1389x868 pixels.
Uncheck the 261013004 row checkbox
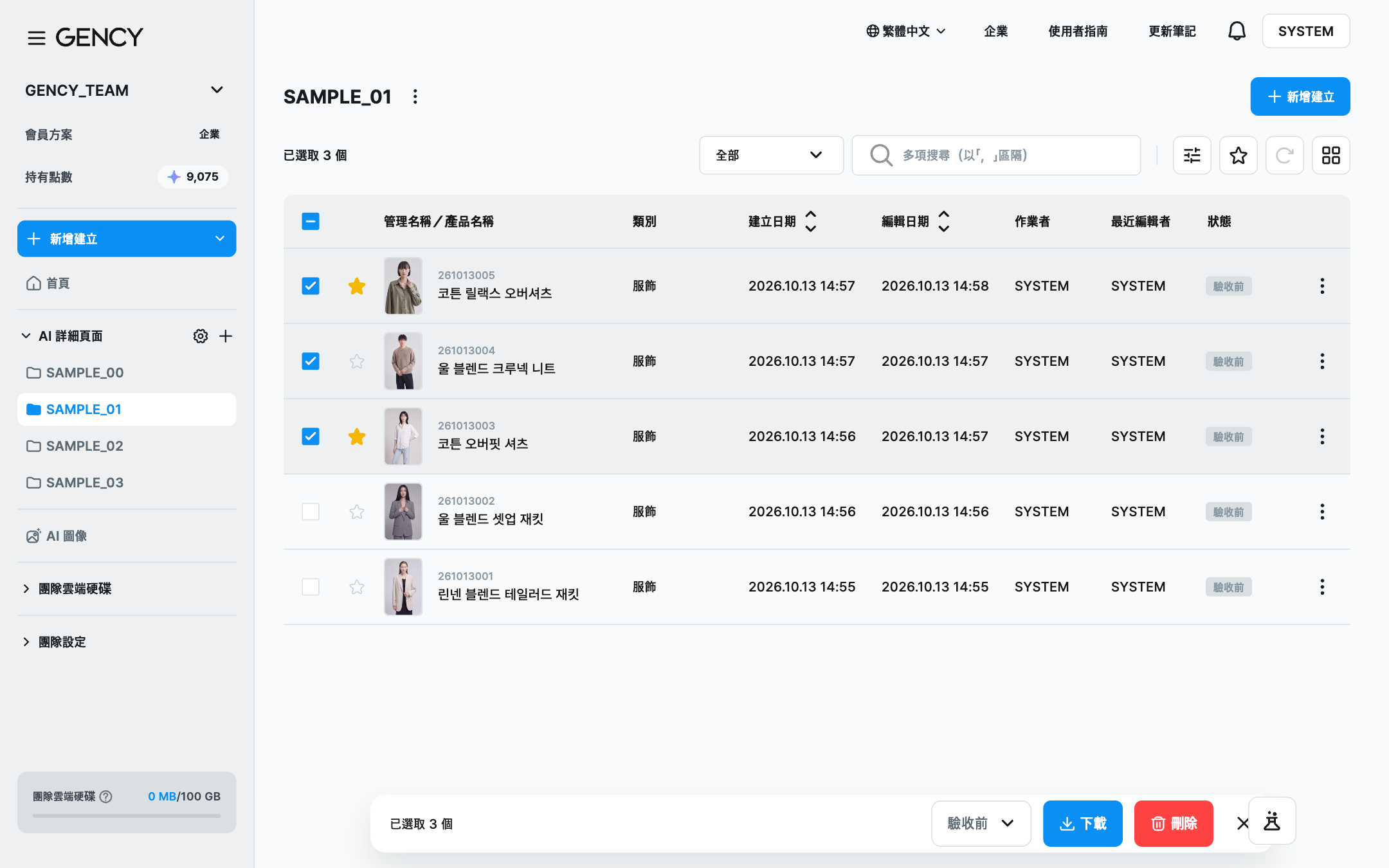coord(311,361)
